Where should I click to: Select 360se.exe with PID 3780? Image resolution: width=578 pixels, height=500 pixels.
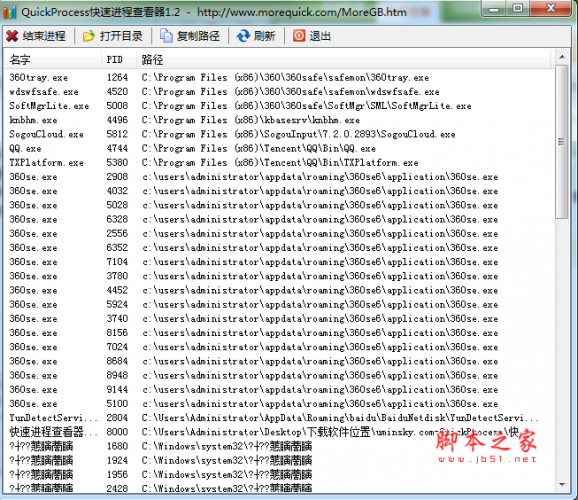[x=279, y=276]
